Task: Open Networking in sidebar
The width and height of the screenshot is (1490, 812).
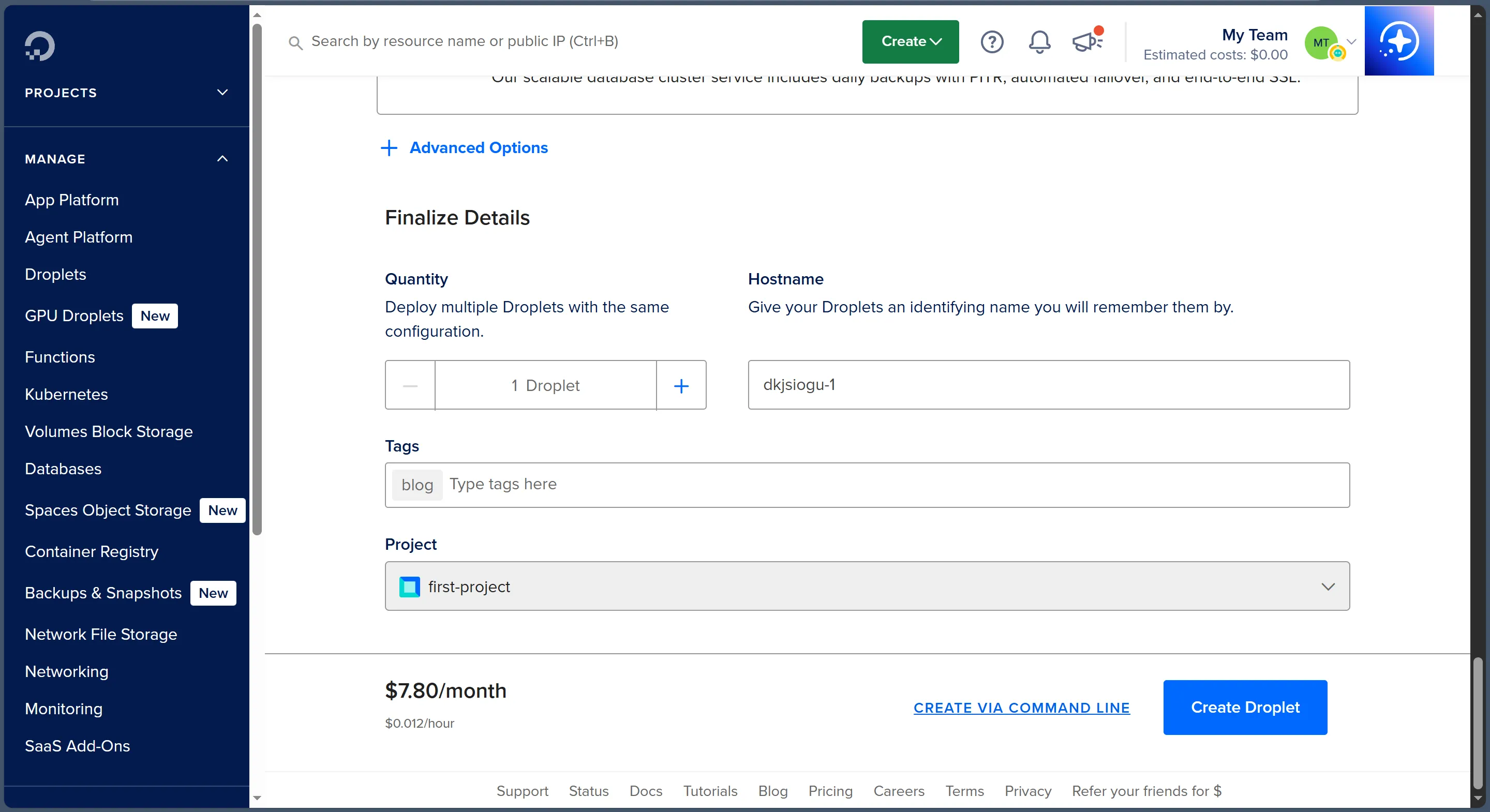Action: pyautogui.click(x=67, y=671)
